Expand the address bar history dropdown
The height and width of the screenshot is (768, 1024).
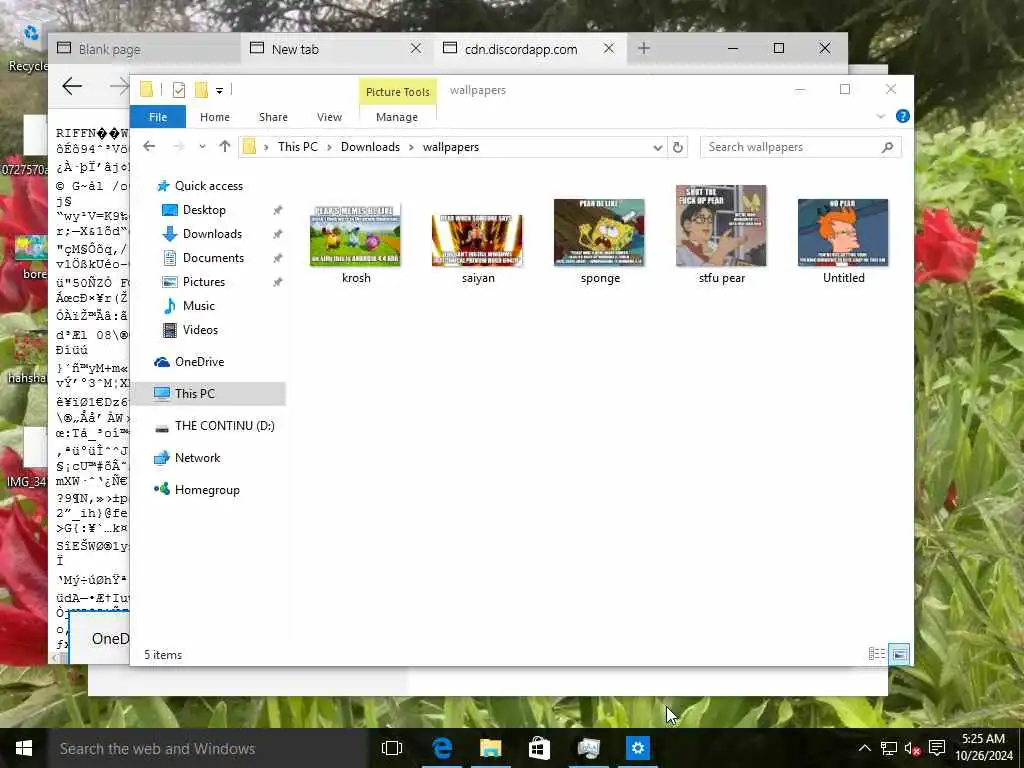(658, 148)
